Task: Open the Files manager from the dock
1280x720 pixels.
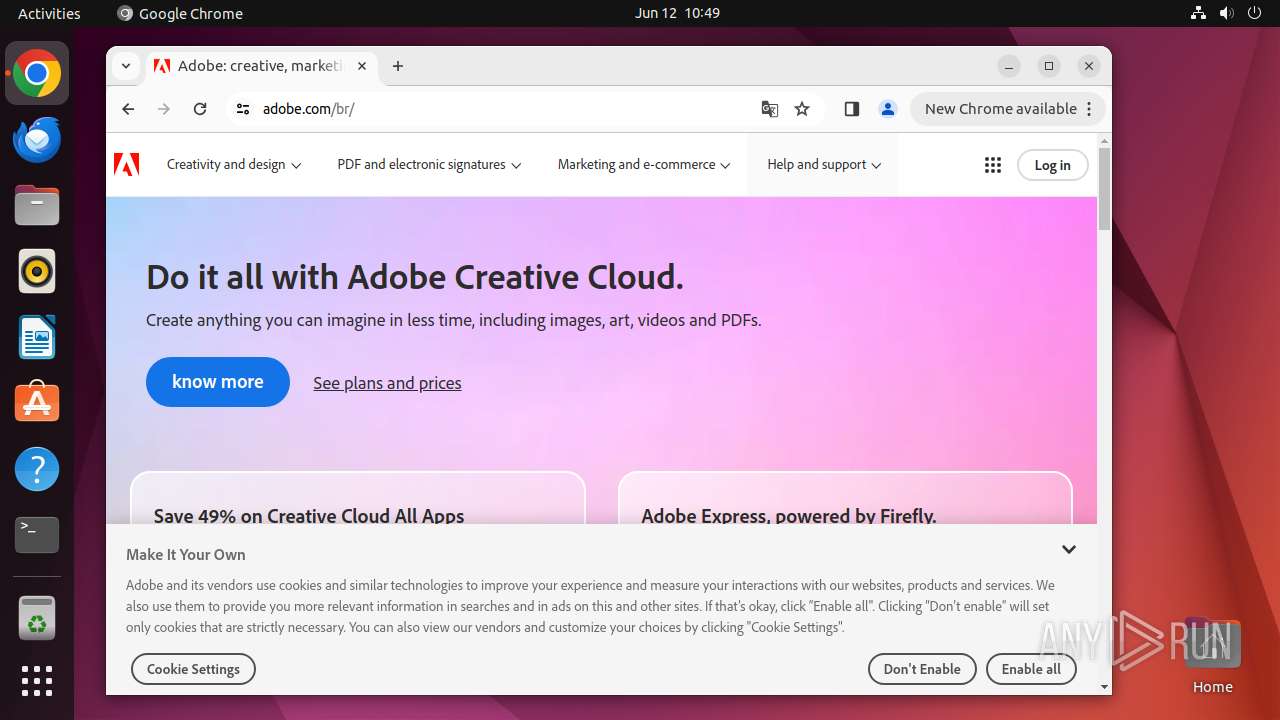Action: 37,206
